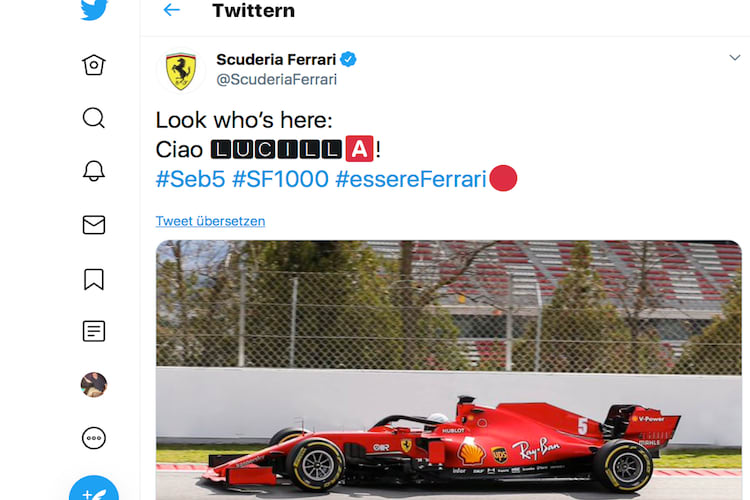The image size is (750, 500).
Task: Click the back arrow next to Twittern
Action: (172, 11)
